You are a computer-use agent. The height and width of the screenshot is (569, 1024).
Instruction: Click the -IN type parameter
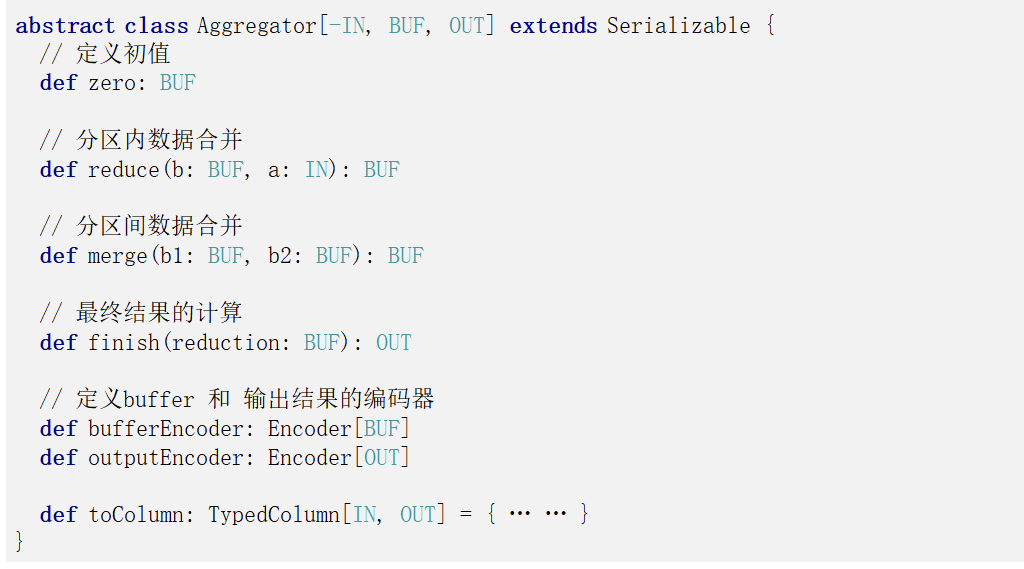tap(347, 25)
